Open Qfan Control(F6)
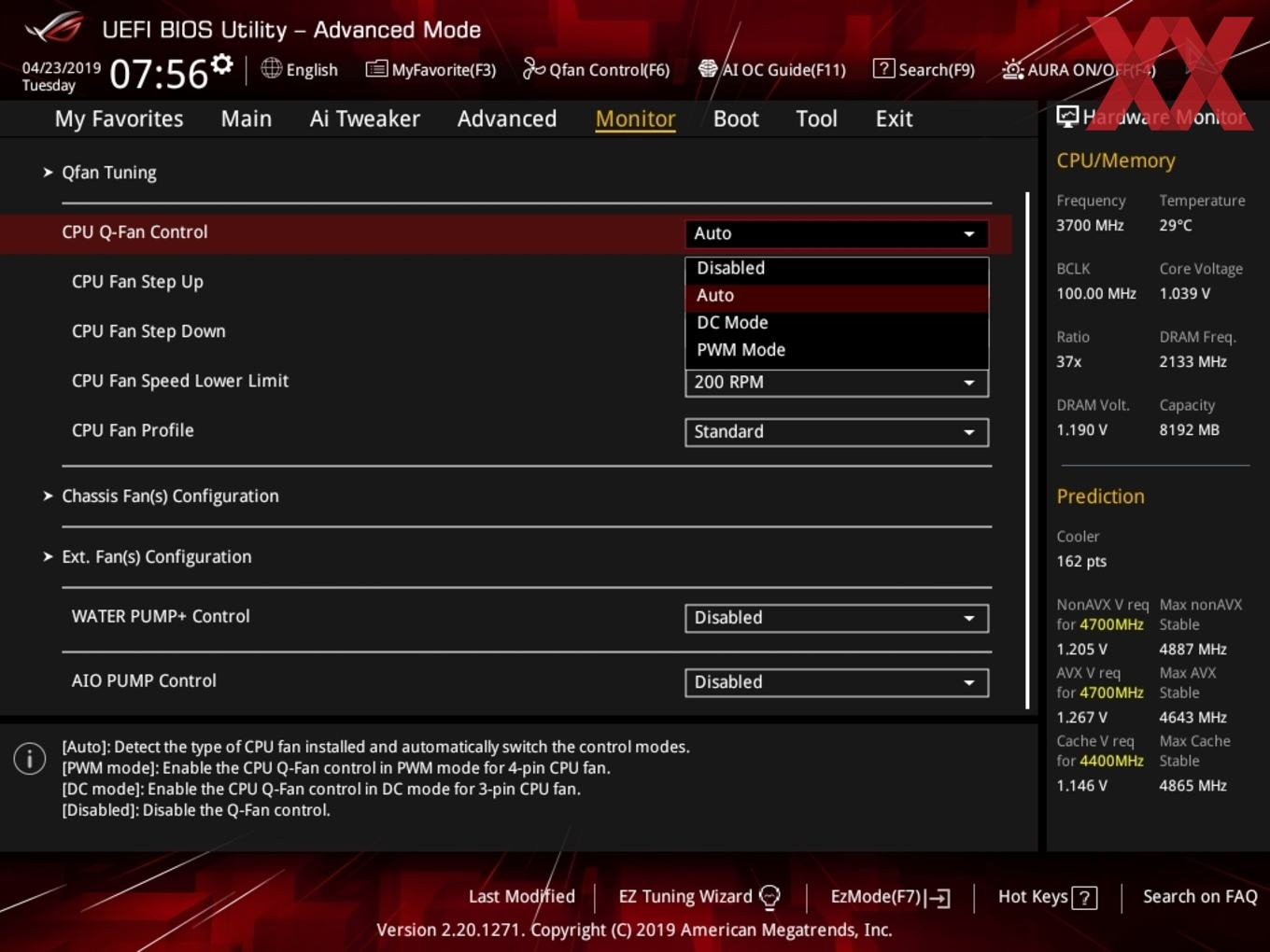The height and width of the screenshot is (952, 1270). point(596,69)
